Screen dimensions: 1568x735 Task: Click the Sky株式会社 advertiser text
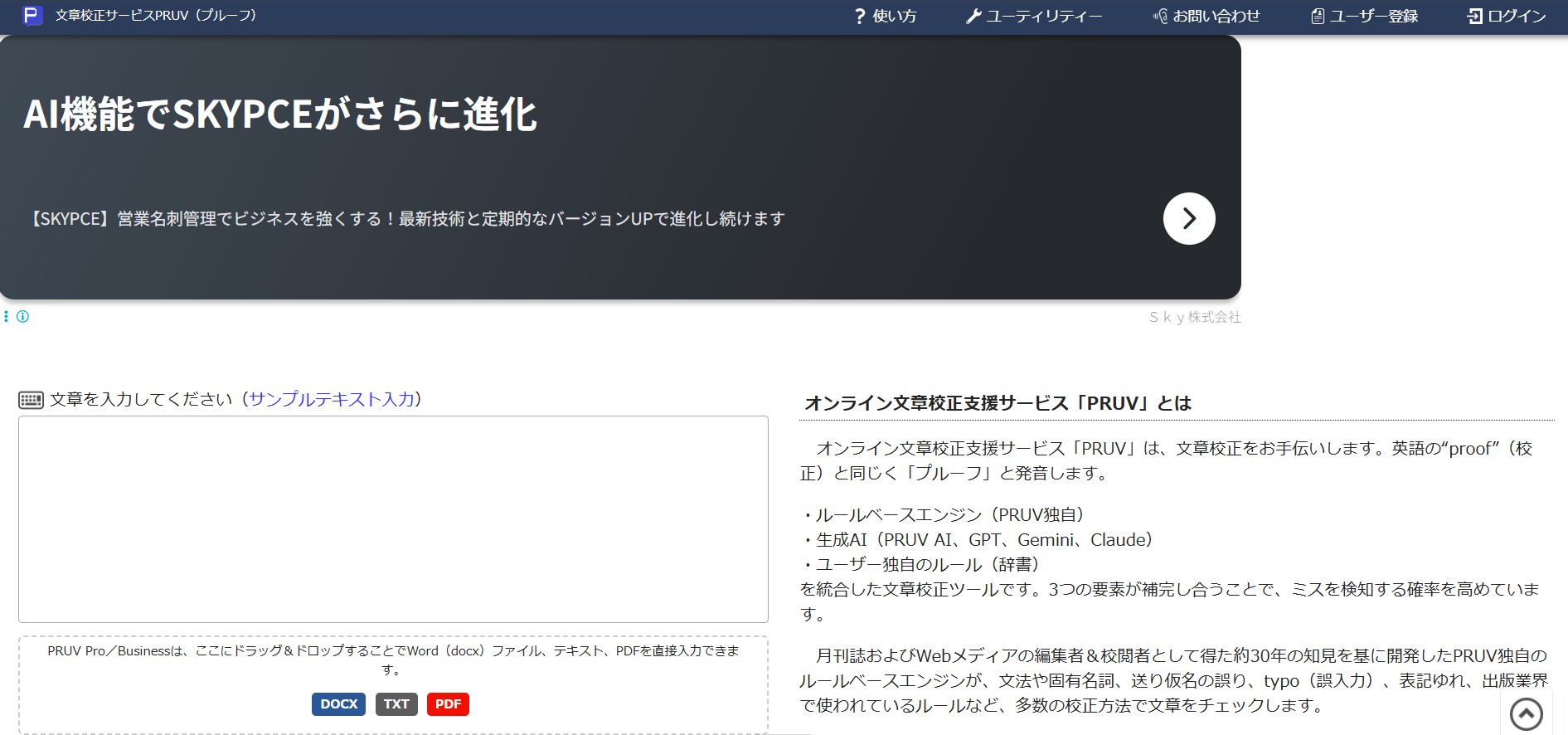click(1195, 317)
